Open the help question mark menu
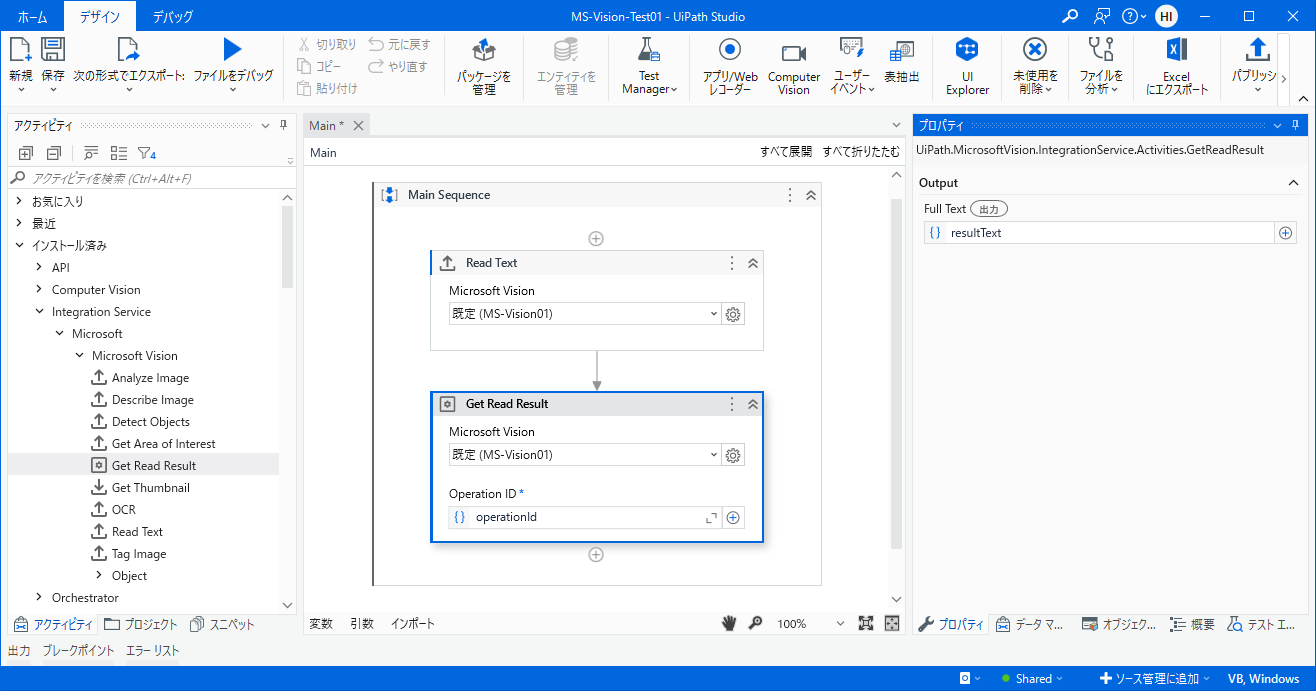This screenshot has height=691, width=1316. click(1134, 16)
